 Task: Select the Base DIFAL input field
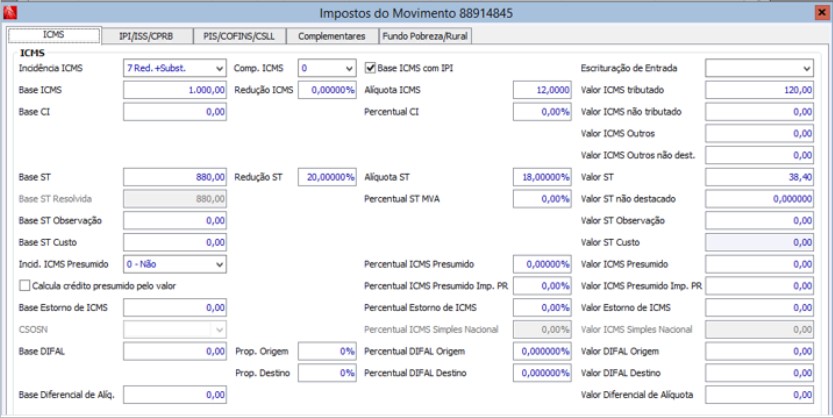[x=175, y=351]
